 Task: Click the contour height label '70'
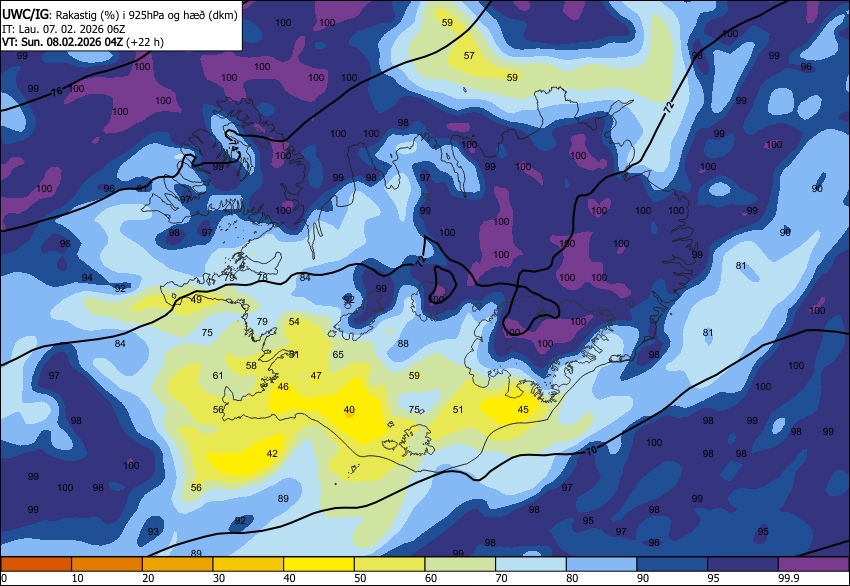point(591,450)
